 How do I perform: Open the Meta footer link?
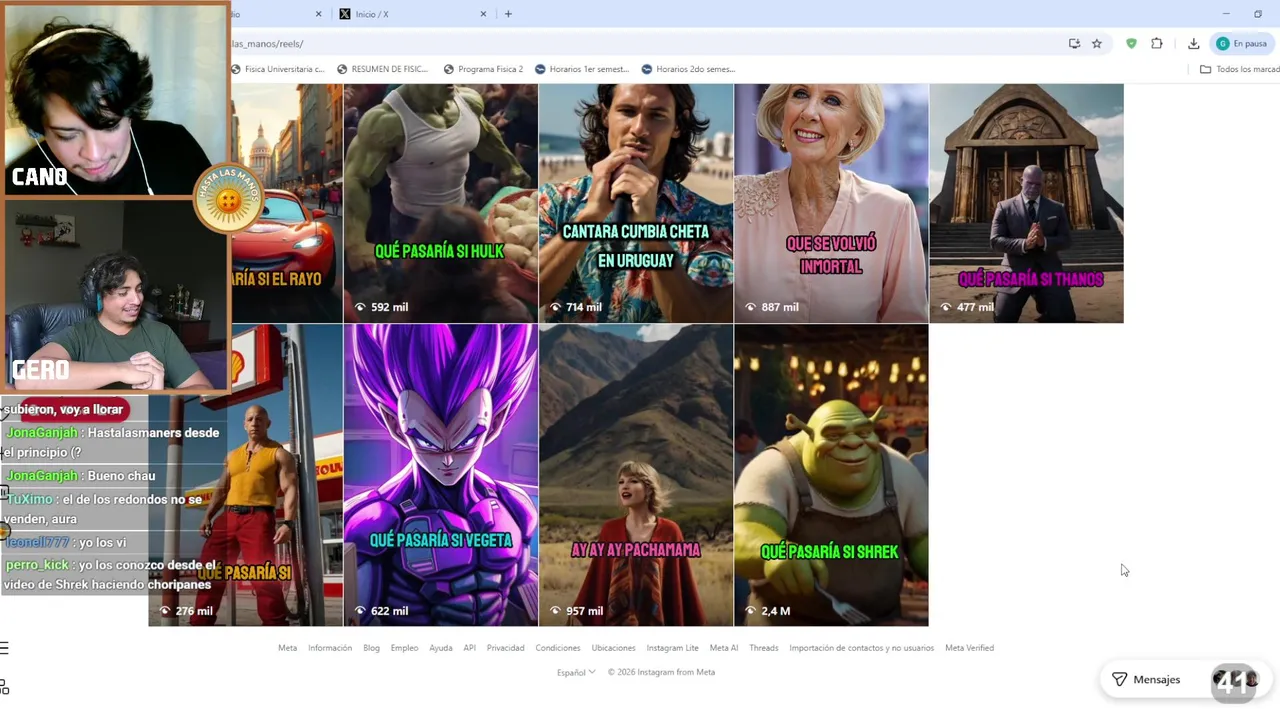coord(287,648)
